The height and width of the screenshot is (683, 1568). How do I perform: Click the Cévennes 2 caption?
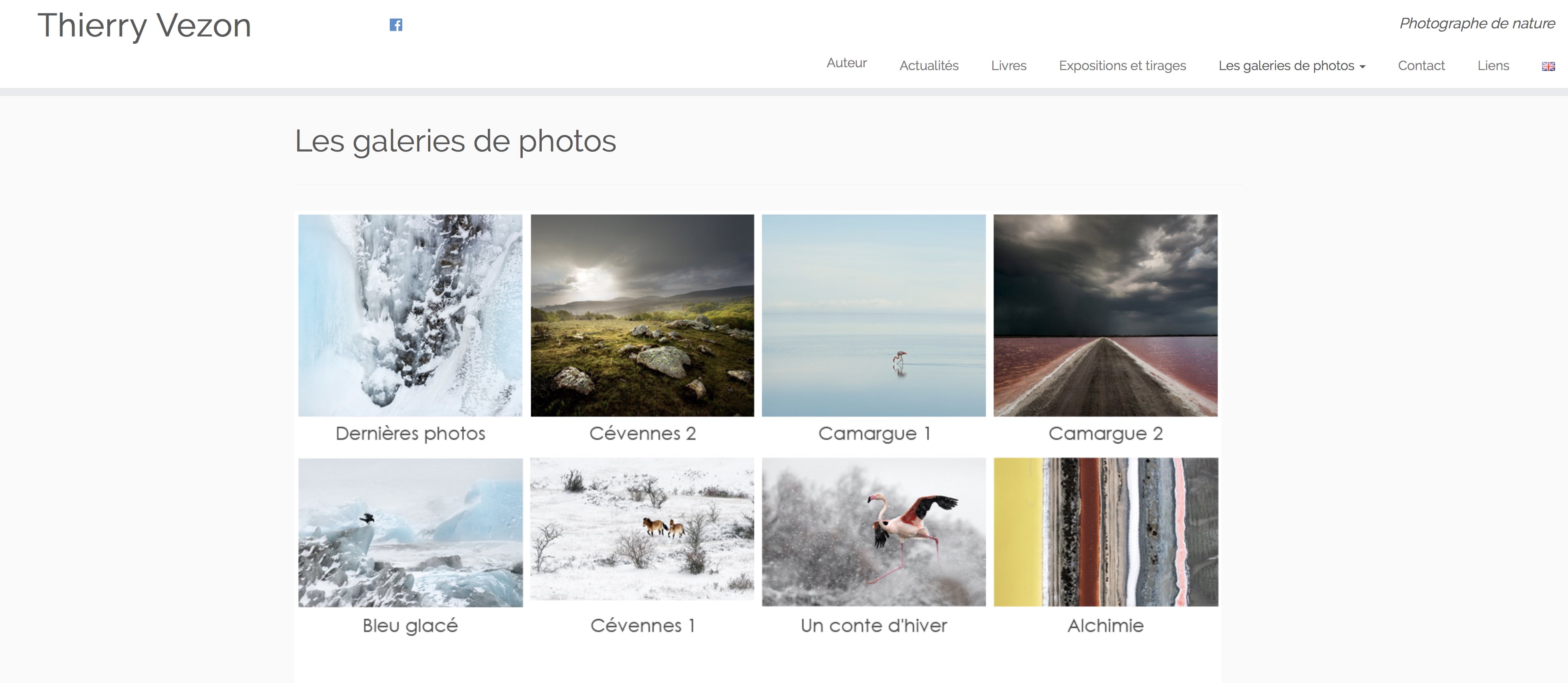(642, 433)
